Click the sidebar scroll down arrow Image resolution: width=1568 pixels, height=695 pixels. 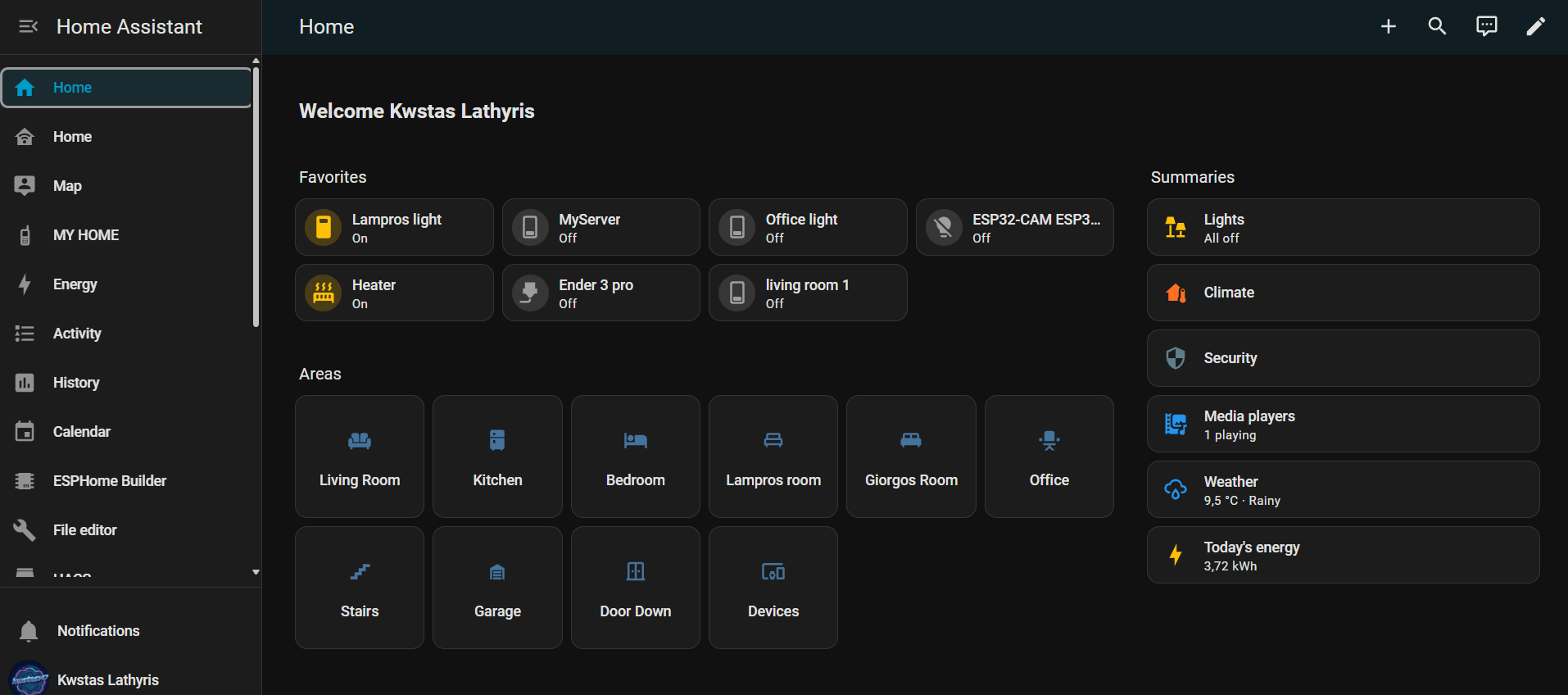256,572
